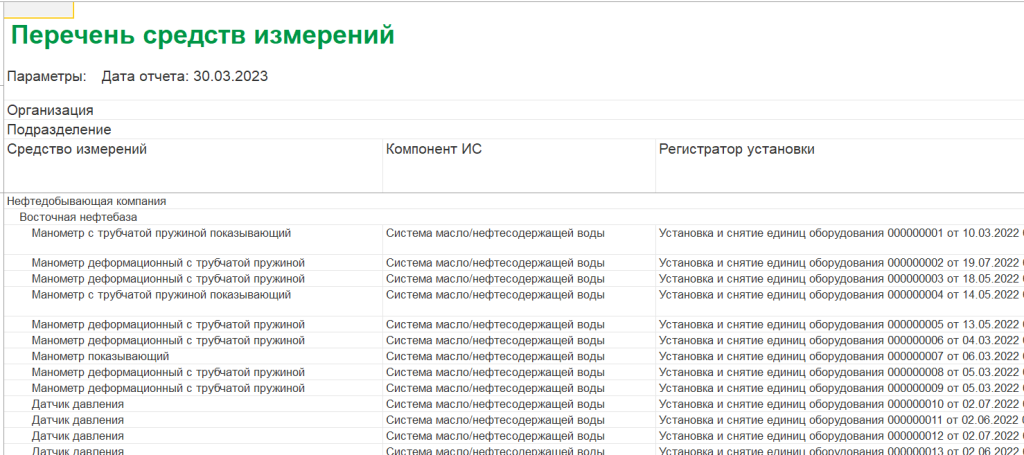Click registrar entry 000000009 from 05.03.2022
The width and height of the screenshot is (1024, 455).
(838, 388)
